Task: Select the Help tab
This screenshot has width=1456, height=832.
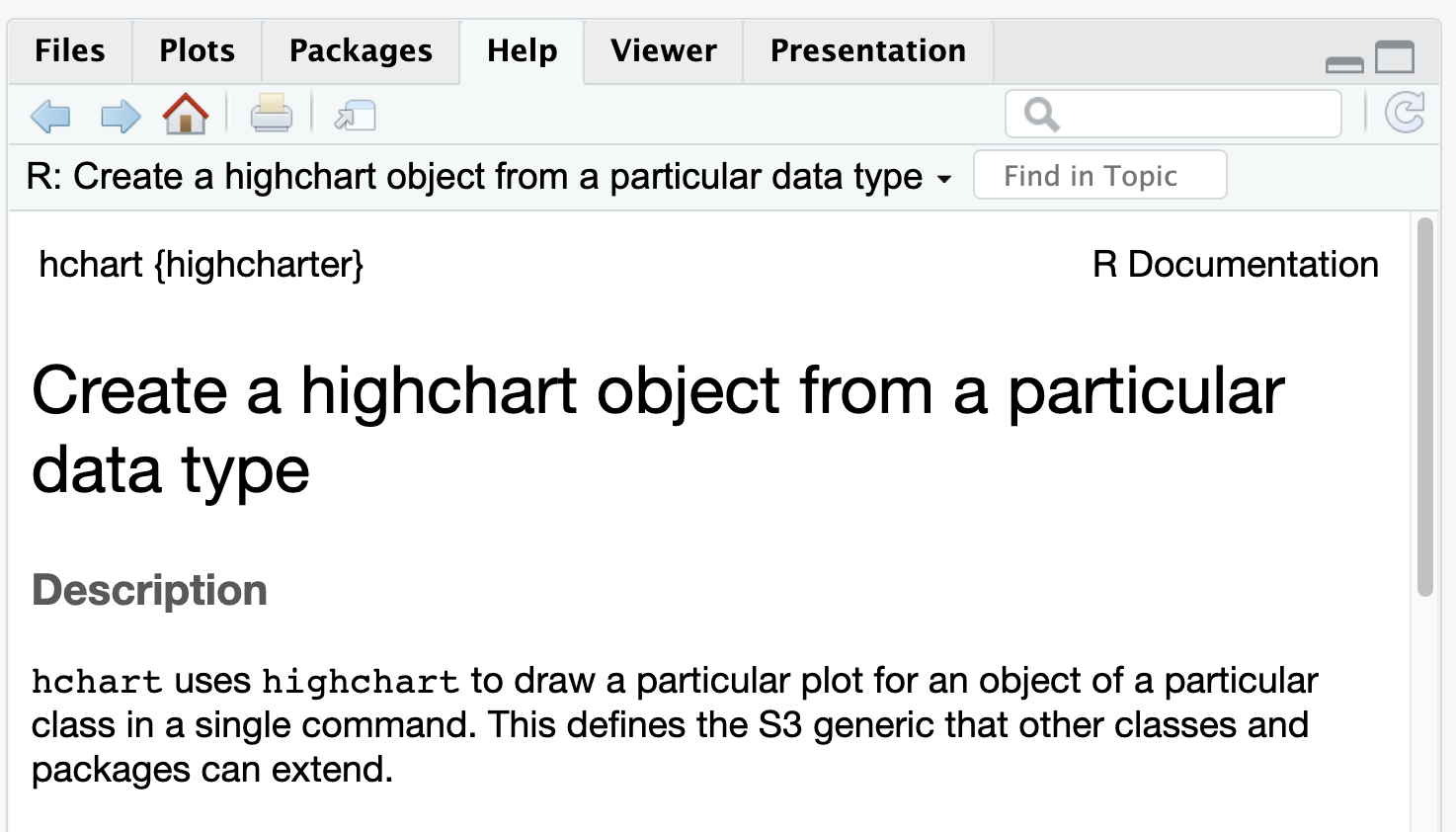Action: click(522, 50)
